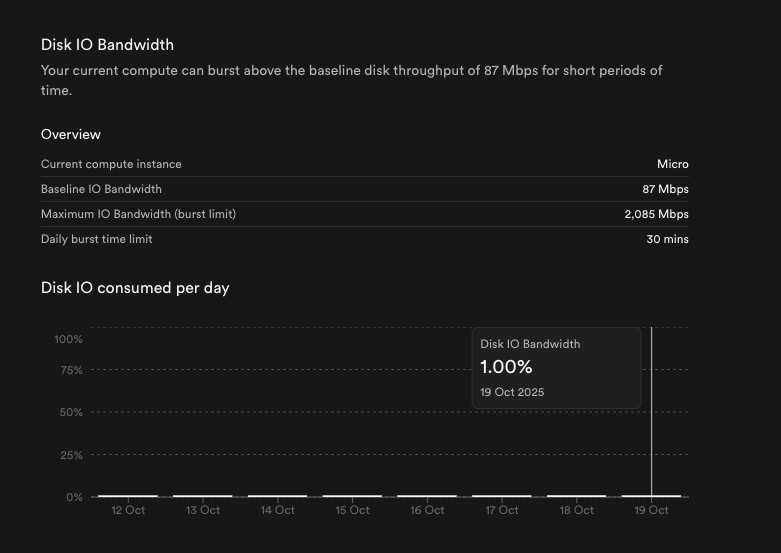Click the 100% y-axis label
Screen dimensions: 781x553
pos(68,339)
